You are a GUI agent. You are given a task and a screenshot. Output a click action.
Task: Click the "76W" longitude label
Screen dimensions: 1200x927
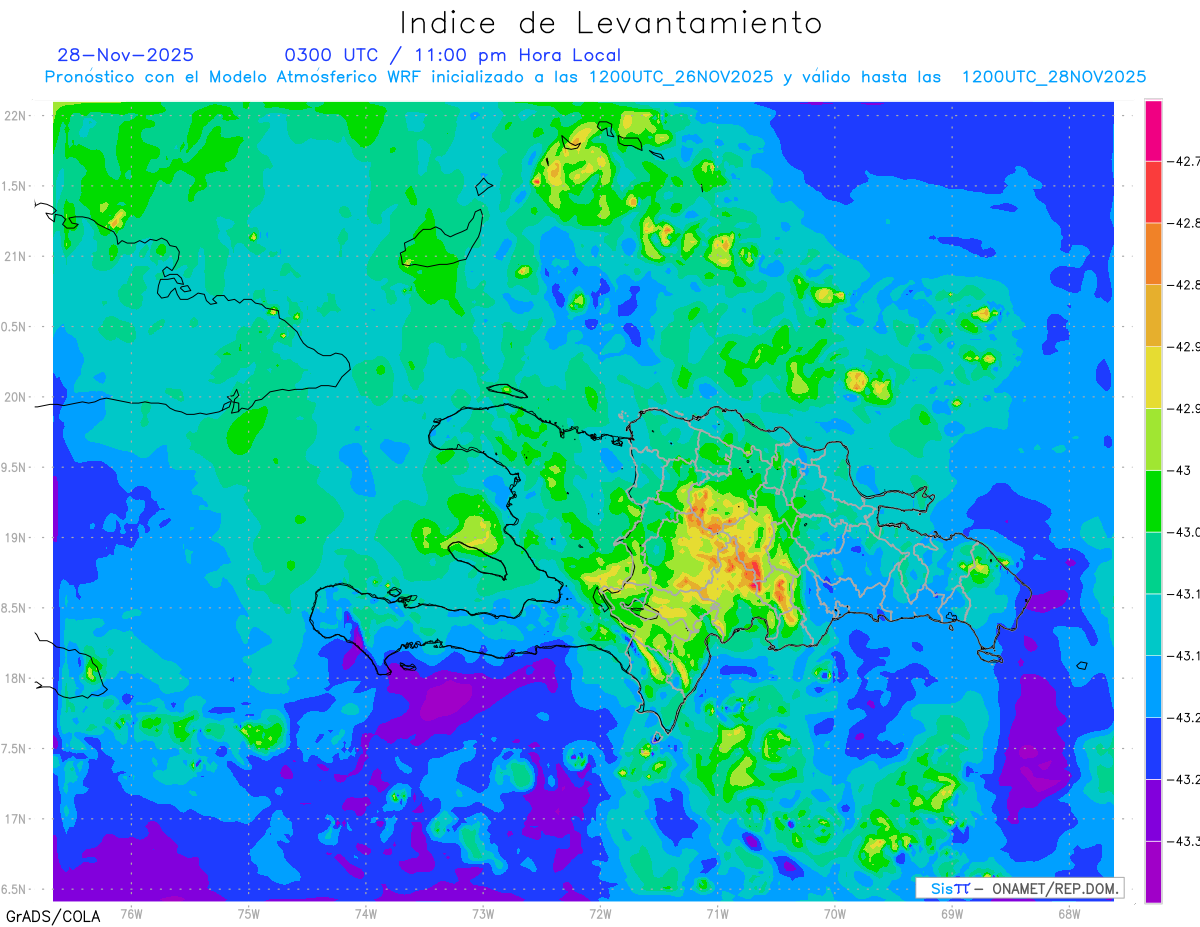[131, 913]
